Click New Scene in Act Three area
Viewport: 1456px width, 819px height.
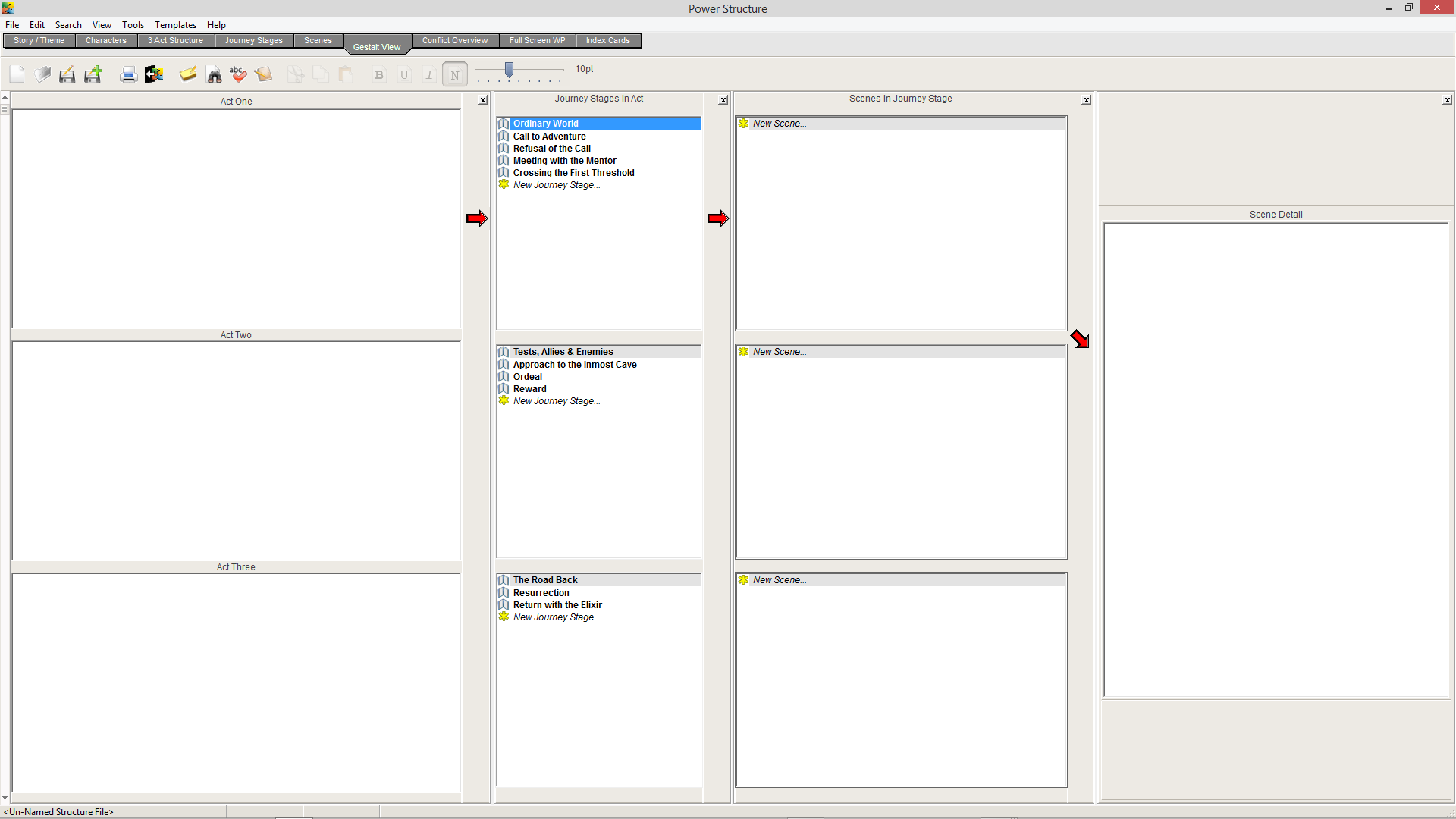(778, 580)
